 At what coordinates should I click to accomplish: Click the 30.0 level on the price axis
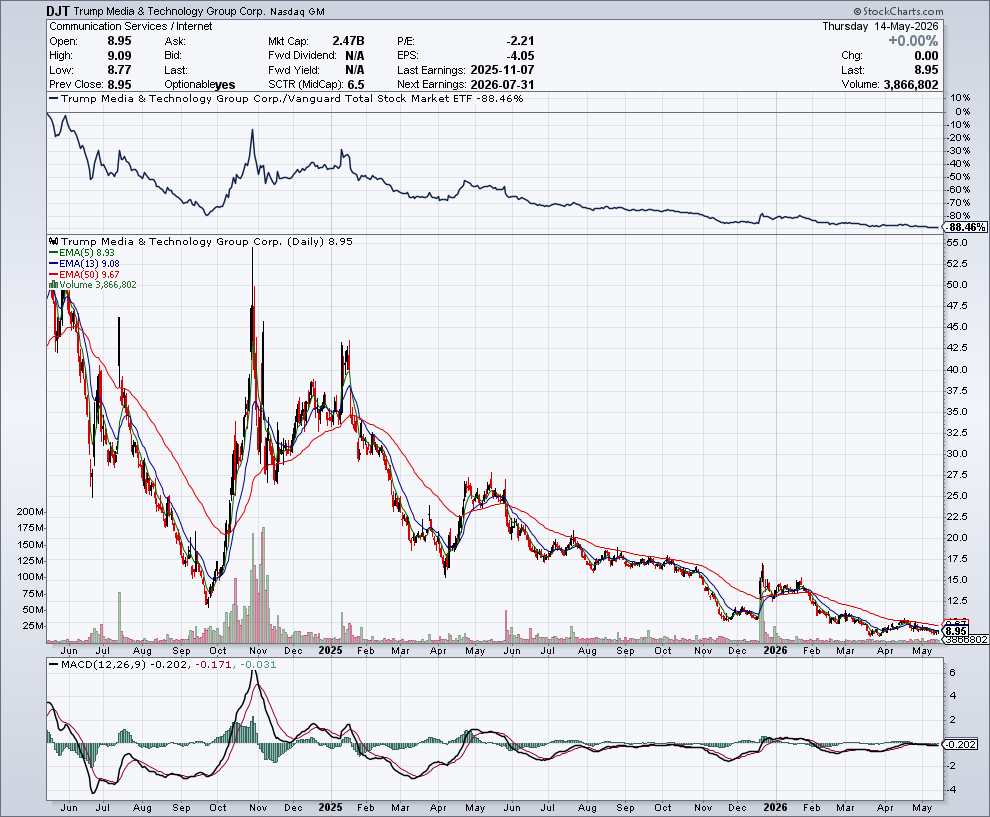tap(957, 453)
